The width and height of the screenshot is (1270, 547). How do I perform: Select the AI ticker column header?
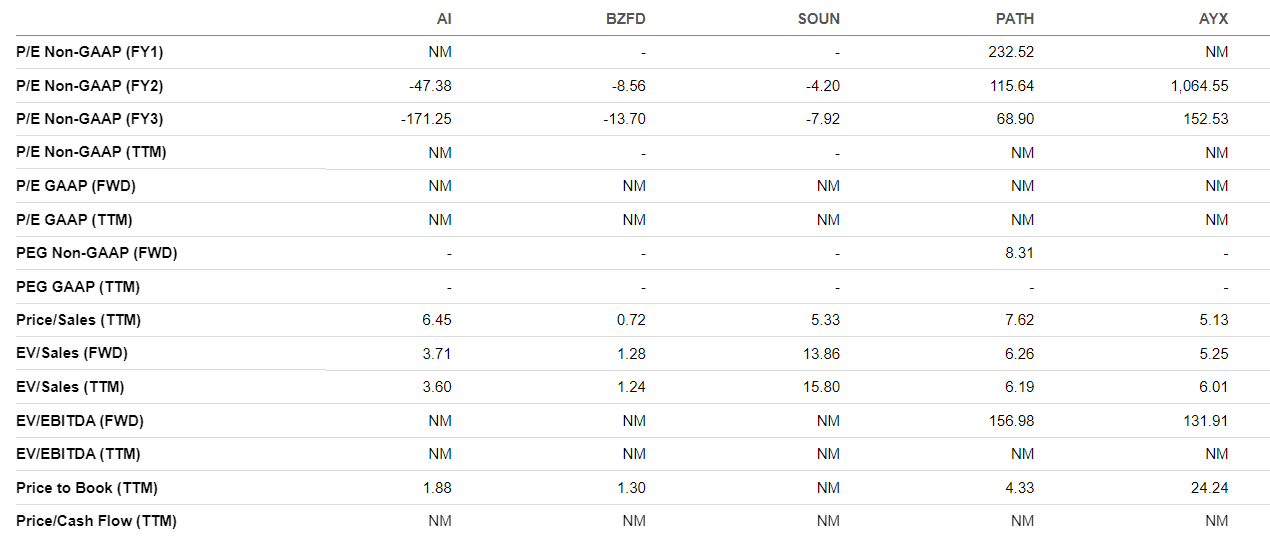[444, 19]
